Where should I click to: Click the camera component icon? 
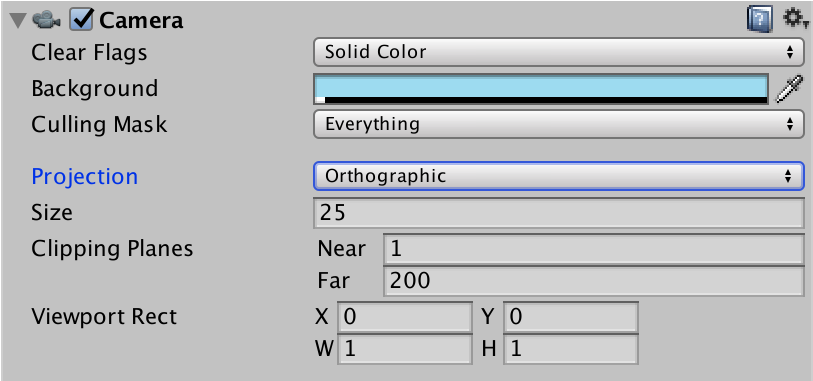point(47,21)
